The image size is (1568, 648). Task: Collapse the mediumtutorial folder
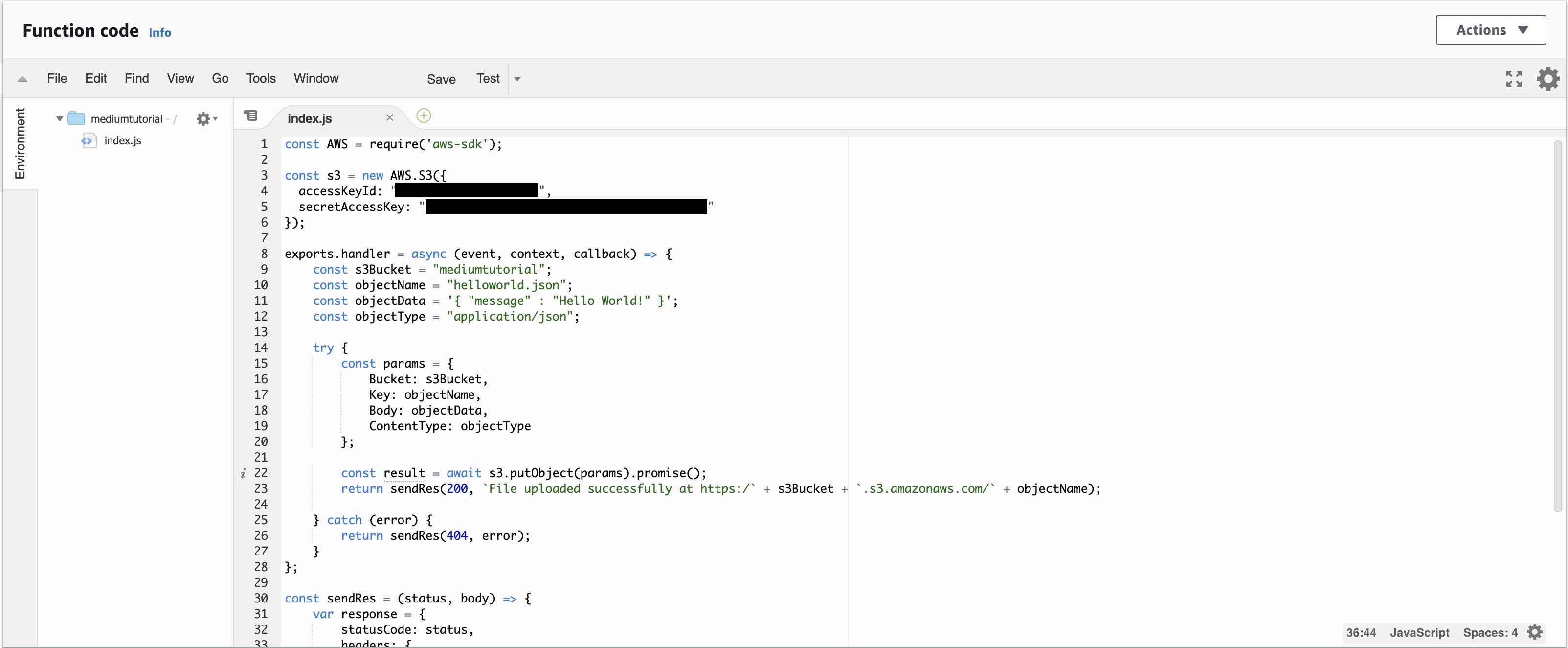60,119
